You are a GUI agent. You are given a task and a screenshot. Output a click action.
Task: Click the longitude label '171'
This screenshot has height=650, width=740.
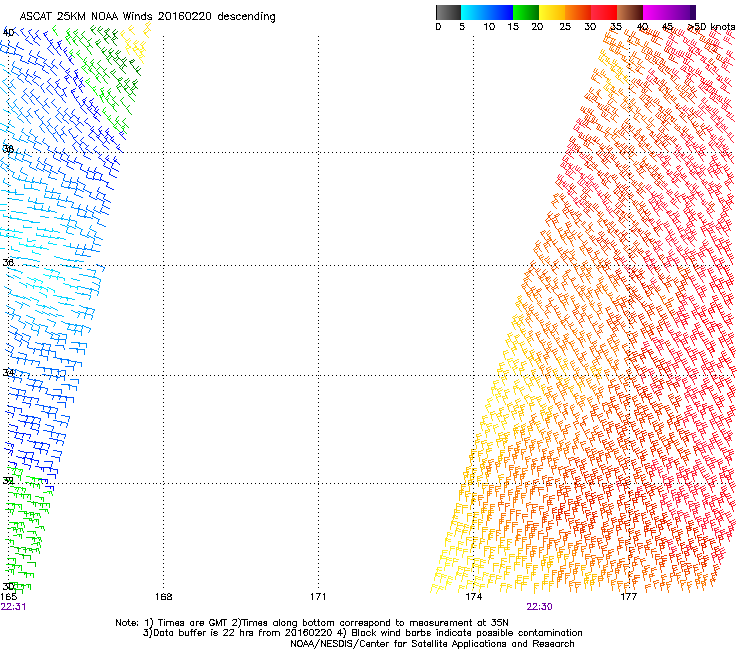tap(318, 597)
